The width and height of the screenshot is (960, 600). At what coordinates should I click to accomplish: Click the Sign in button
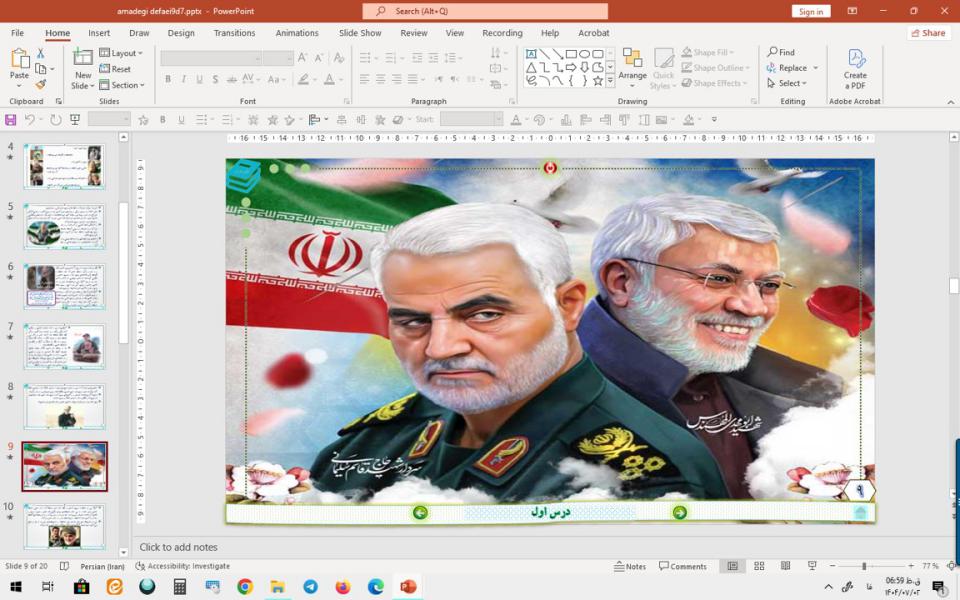click(810, 11)
